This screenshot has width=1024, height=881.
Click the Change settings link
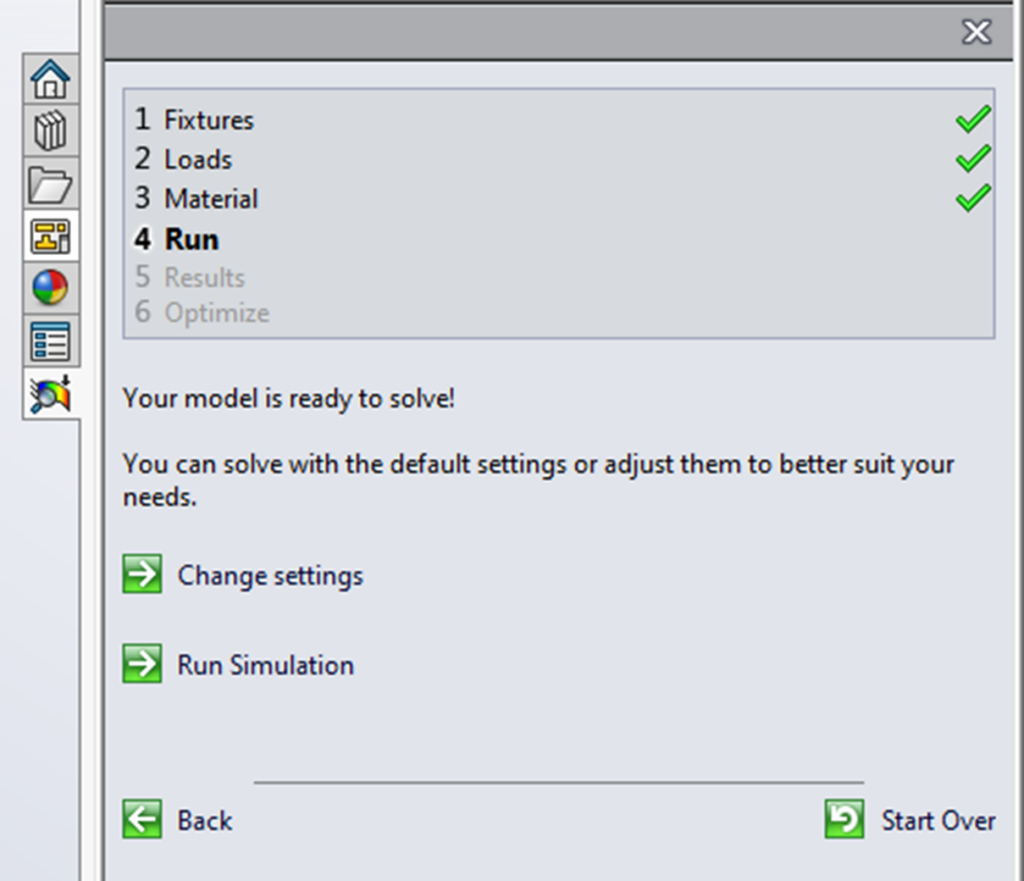[270, 576]
